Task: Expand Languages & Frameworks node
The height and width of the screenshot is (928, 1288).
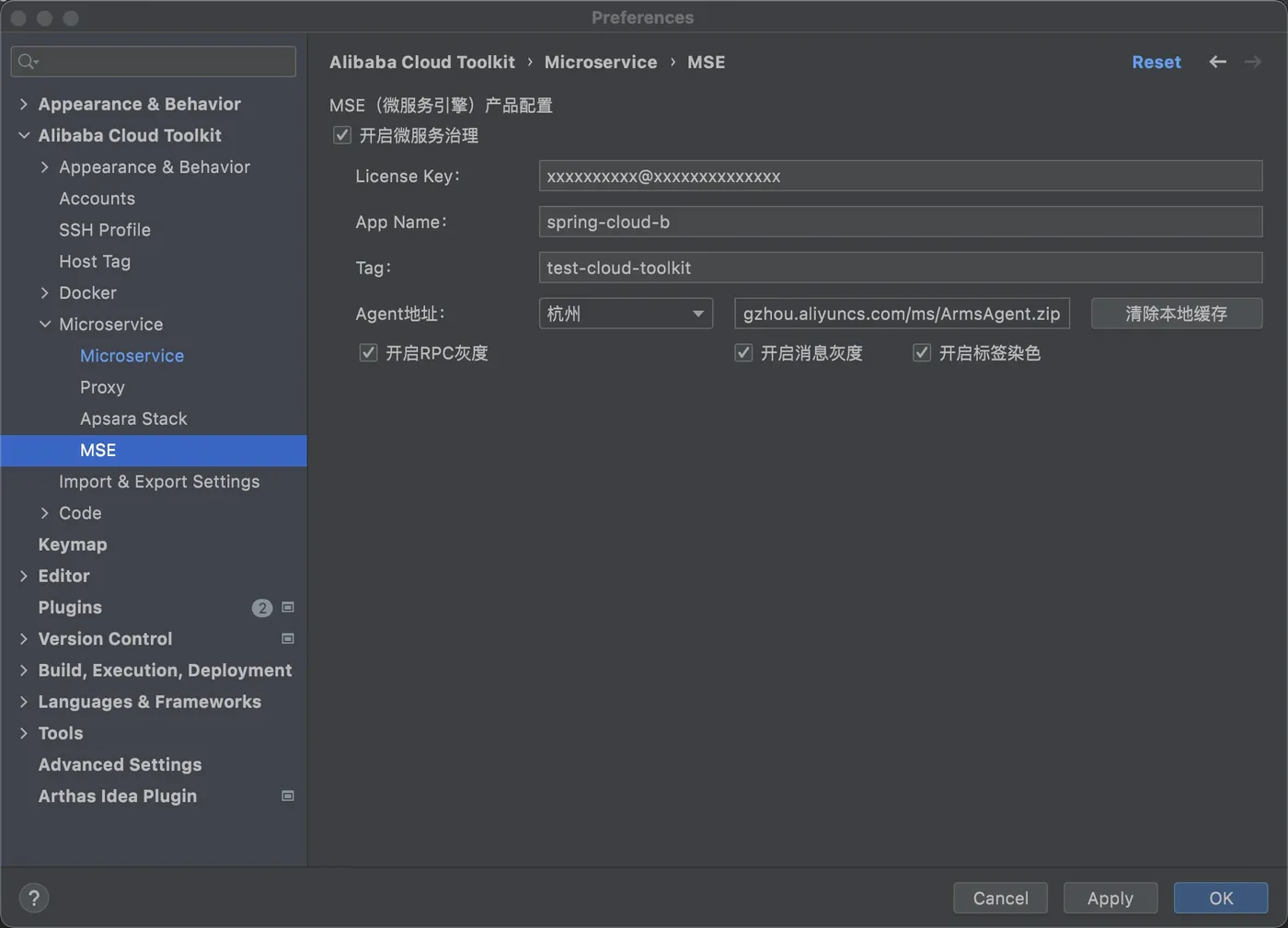Action: click(x=23, y=702)
